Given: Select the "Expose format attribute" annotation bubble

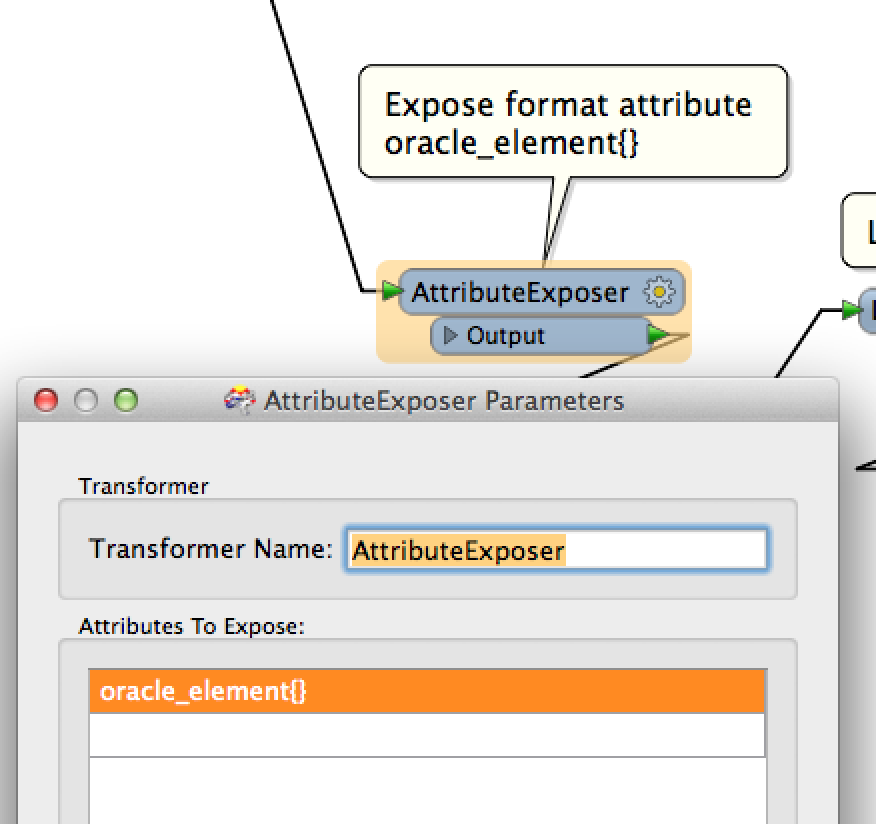Looking at the screenshot, I should [x=573, y=122].
